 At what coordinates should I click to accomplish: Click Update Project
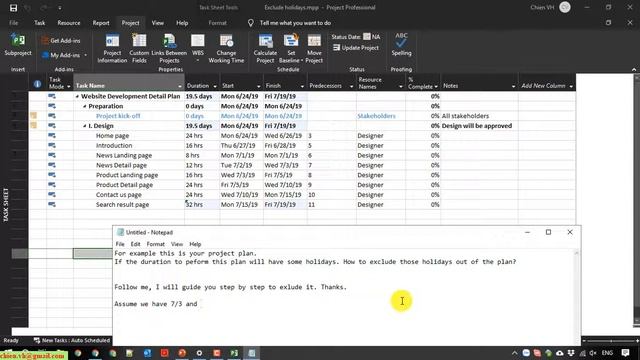pos(356,48)
